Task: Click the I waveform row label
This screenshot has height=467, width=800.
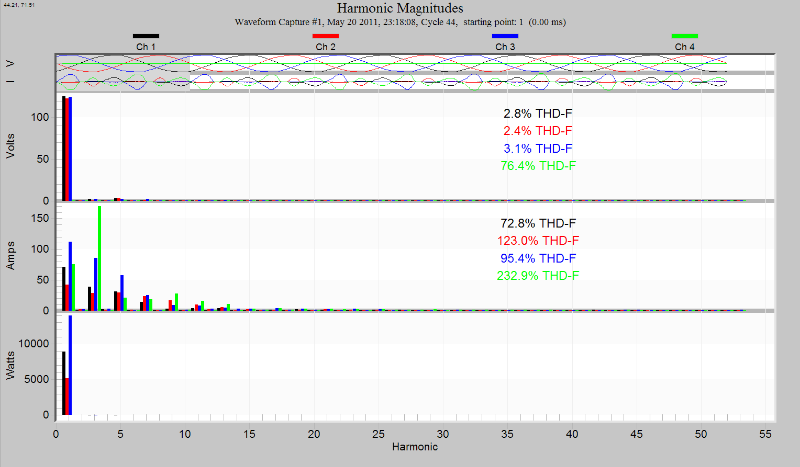Action: click(10, 82)
